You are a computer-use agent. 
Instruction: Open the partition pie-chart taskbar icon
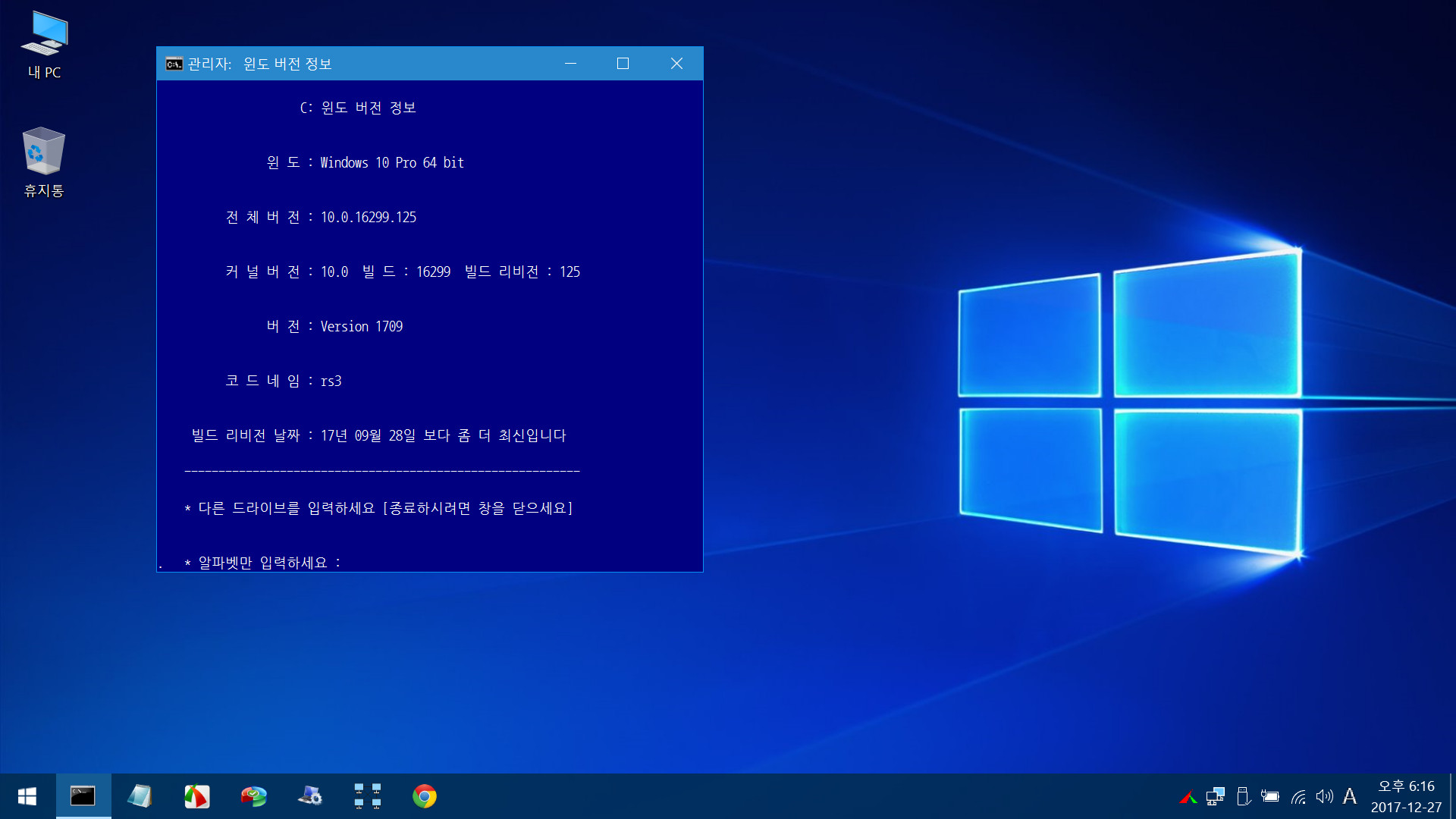click(x=253, y=796)
